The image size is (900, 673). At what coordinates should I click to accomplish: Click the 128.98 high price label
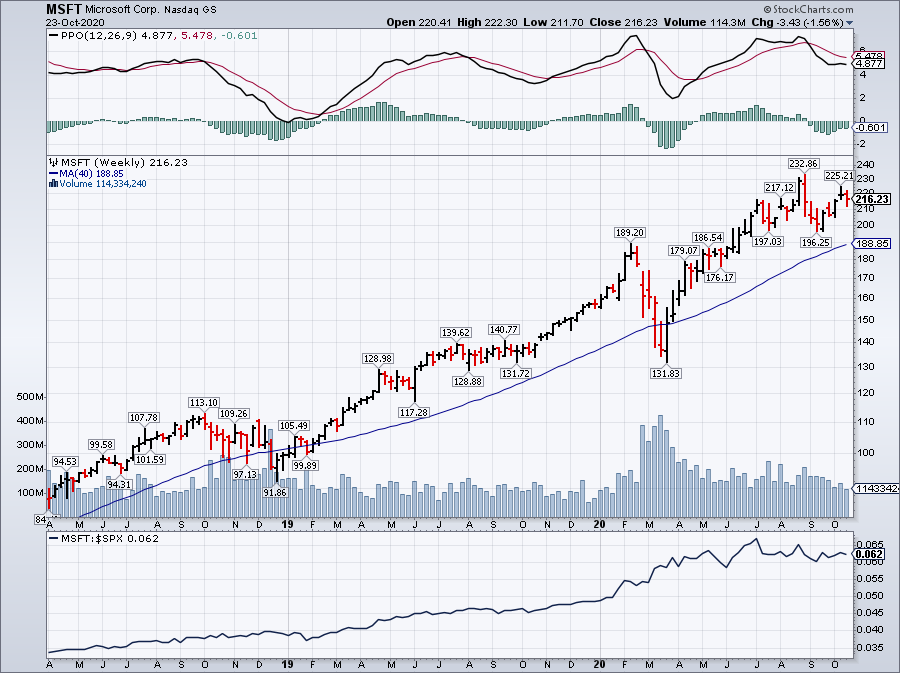click(x=378, y=359)
